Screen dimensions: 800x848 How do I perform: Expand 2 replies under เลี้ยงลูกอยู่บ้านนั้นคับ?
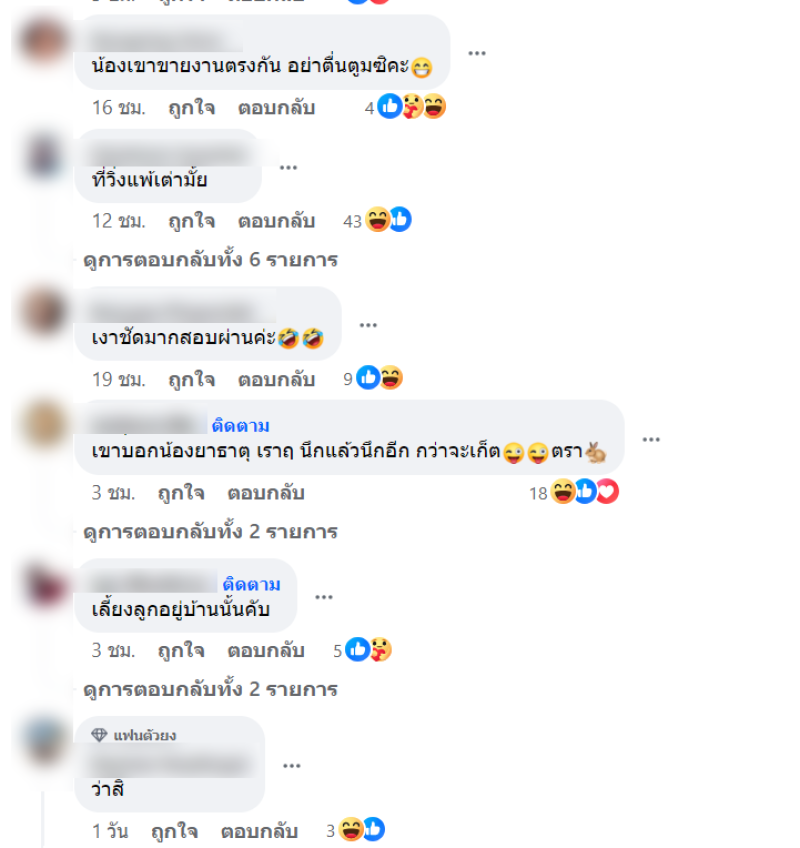click(210, 690)
